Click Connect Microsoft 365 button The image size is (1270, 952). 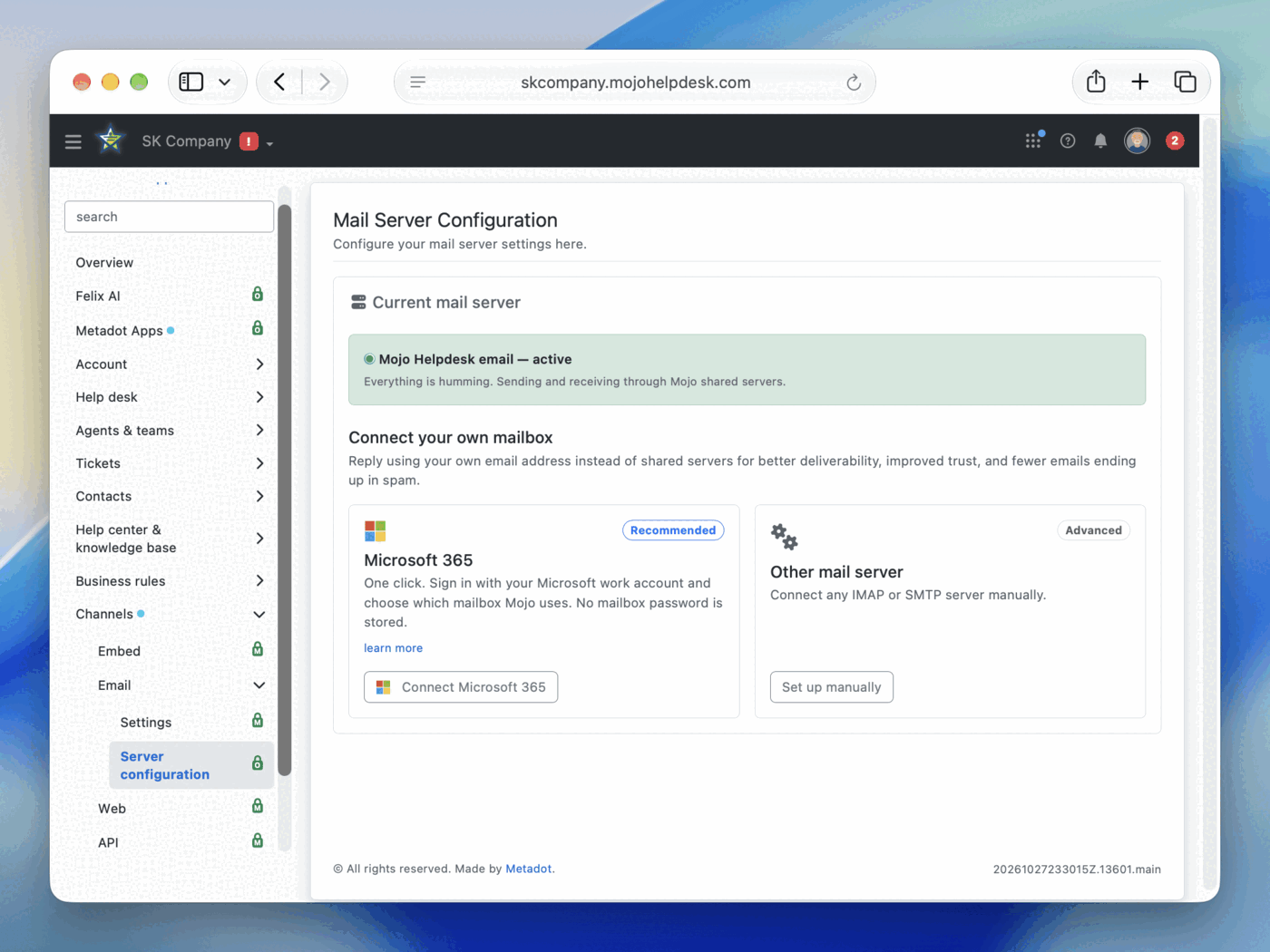[x=461, y=687]
